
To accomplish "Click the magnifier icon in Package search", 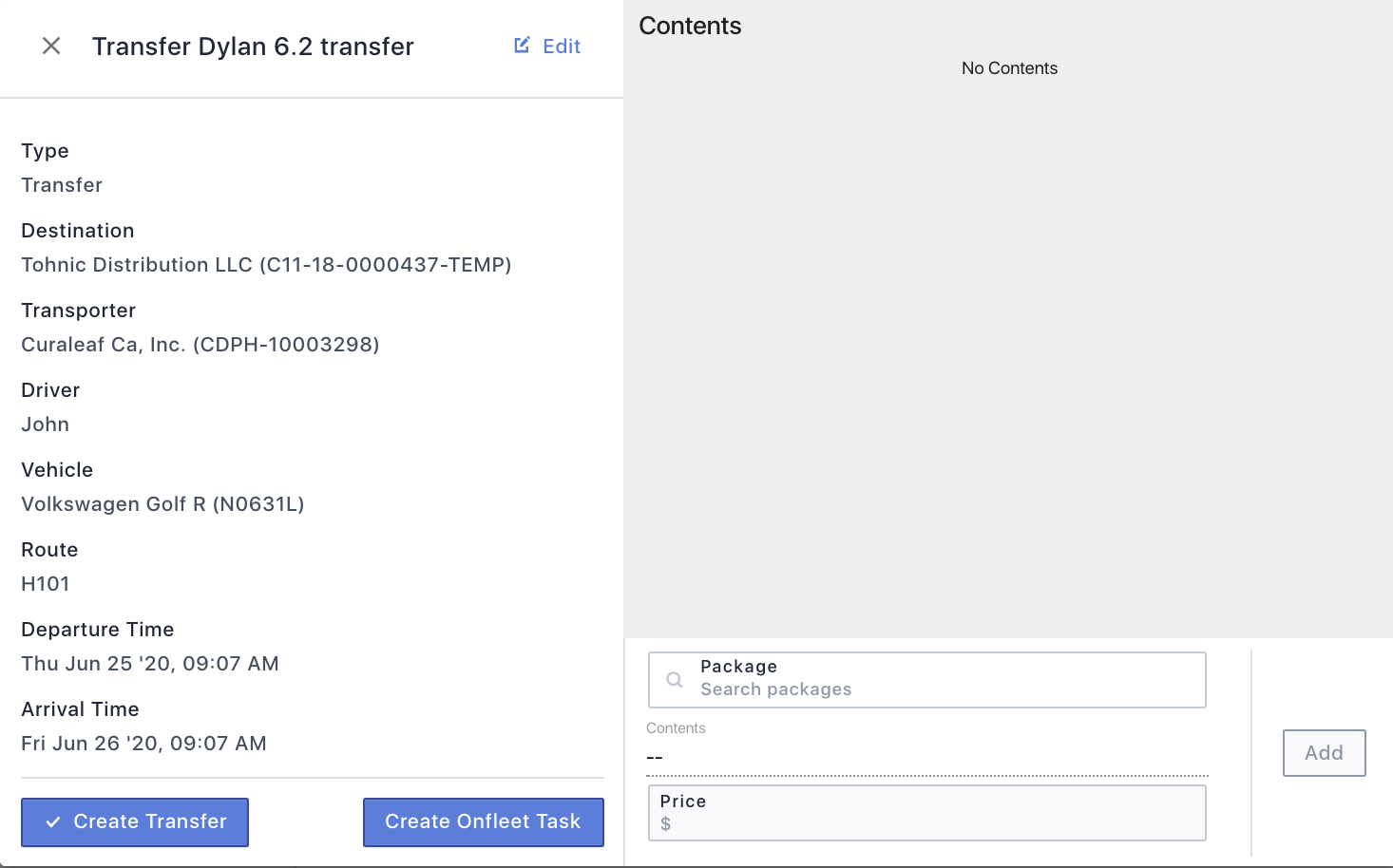I will pyautogui.click(x=675, y=680).
